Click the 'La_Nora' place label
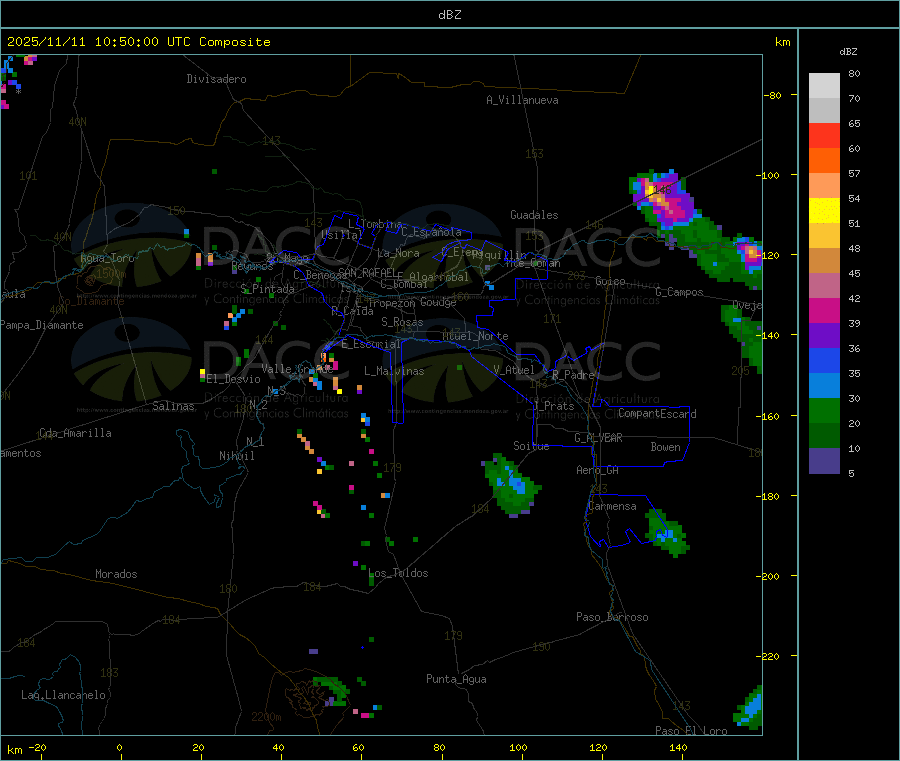Screen dimensions: 900x761 pos(398,253)
